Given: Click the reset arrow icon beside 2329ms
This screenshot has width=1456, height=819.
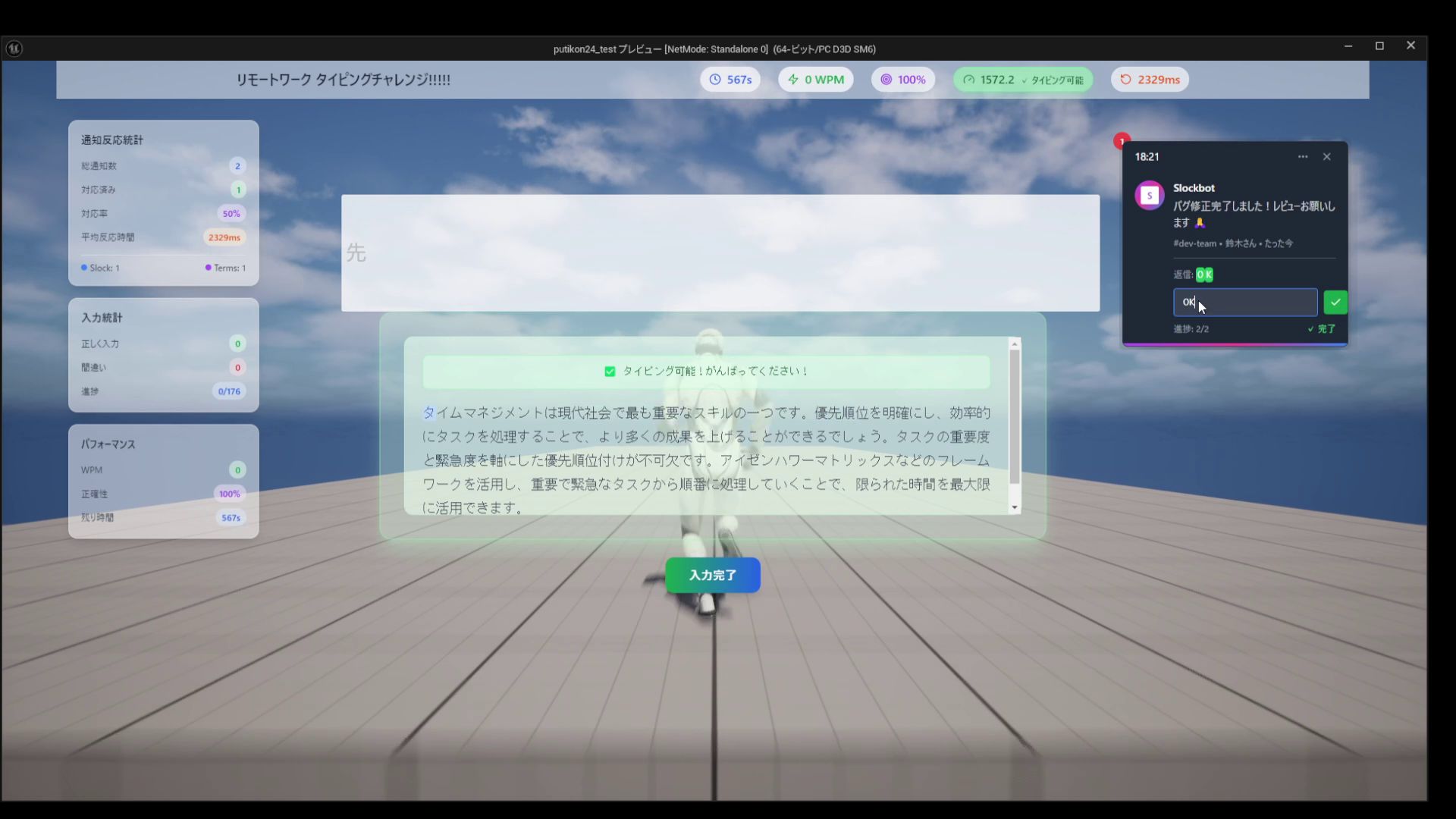Looking at the screenshot, I should click(1125, 80).
